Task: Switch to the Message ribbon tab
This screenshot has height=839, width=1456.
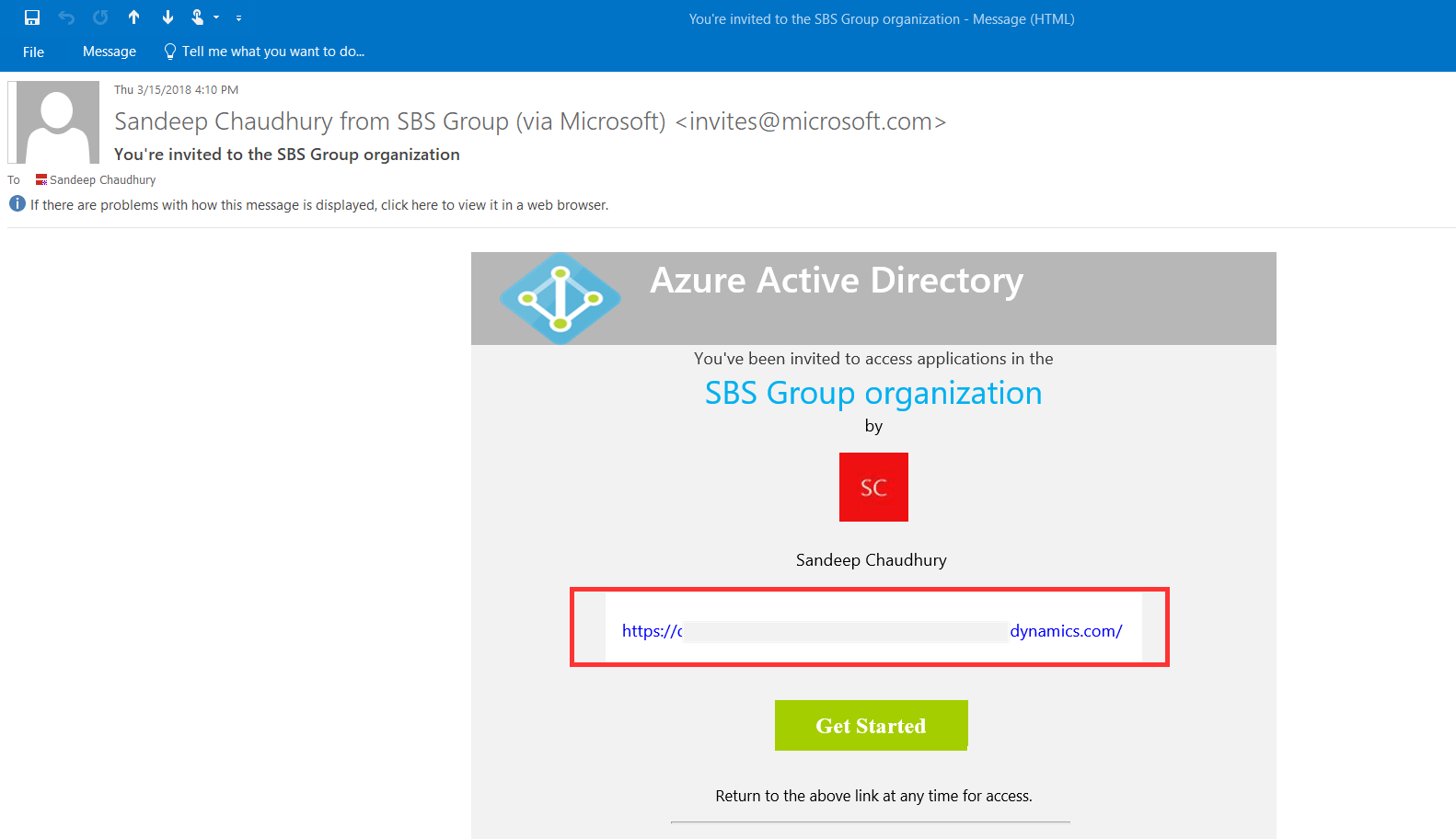Action: click(110, 52)
